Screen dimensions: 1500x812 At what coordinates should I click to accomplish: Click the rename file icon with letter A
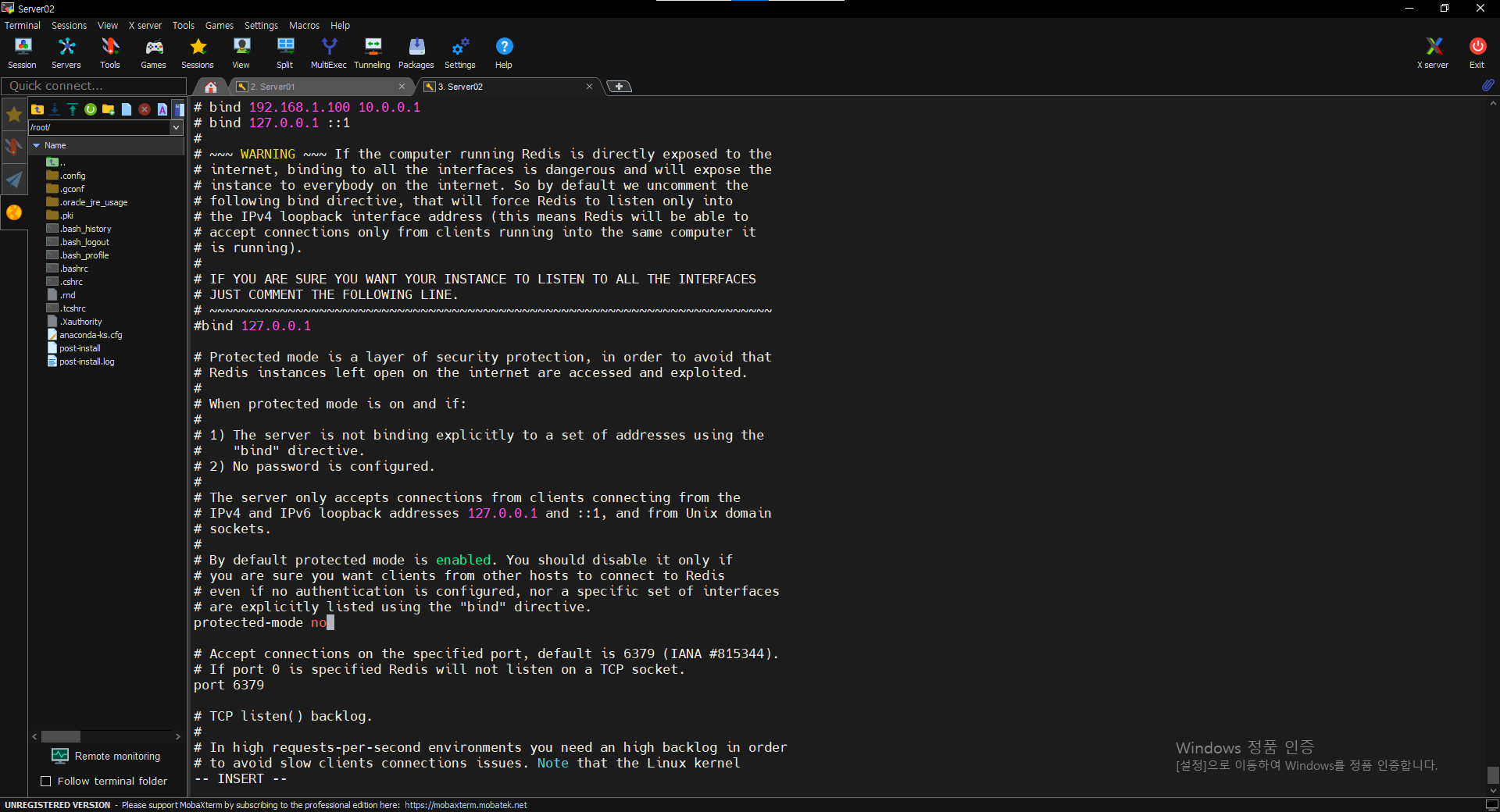click(x=162, y=109)
